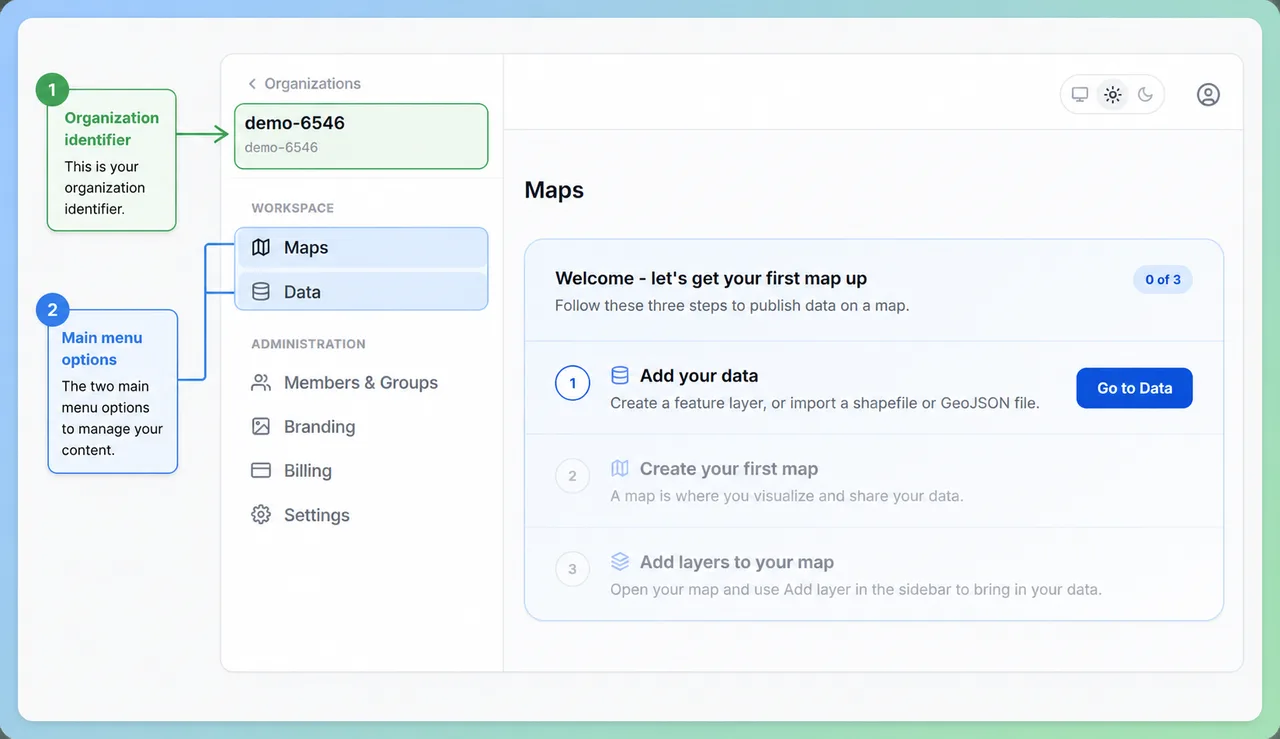This screenshot has height=739, width=1280.
Task: Click the Billing credit card icon
Action: pos(261,470)
